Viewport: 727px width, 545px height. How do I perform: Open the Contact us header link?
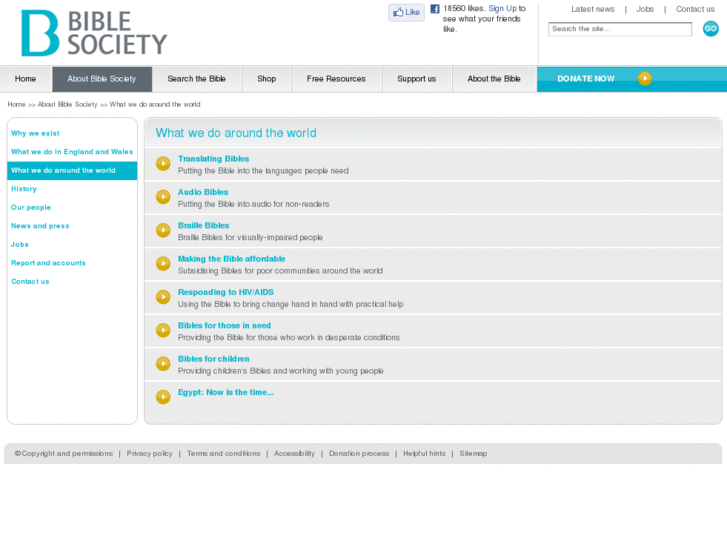(x=695, y=9)
